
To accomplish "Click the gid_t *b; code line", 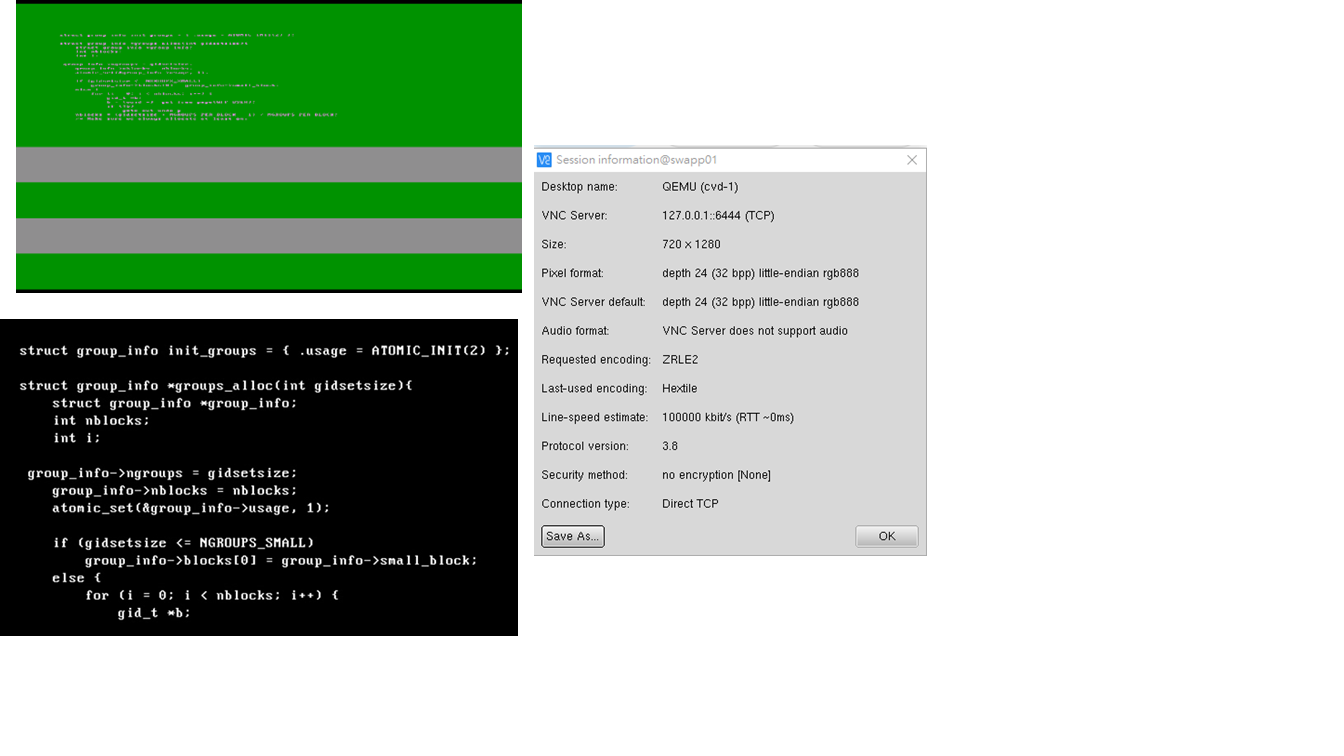I will point(154,613).
